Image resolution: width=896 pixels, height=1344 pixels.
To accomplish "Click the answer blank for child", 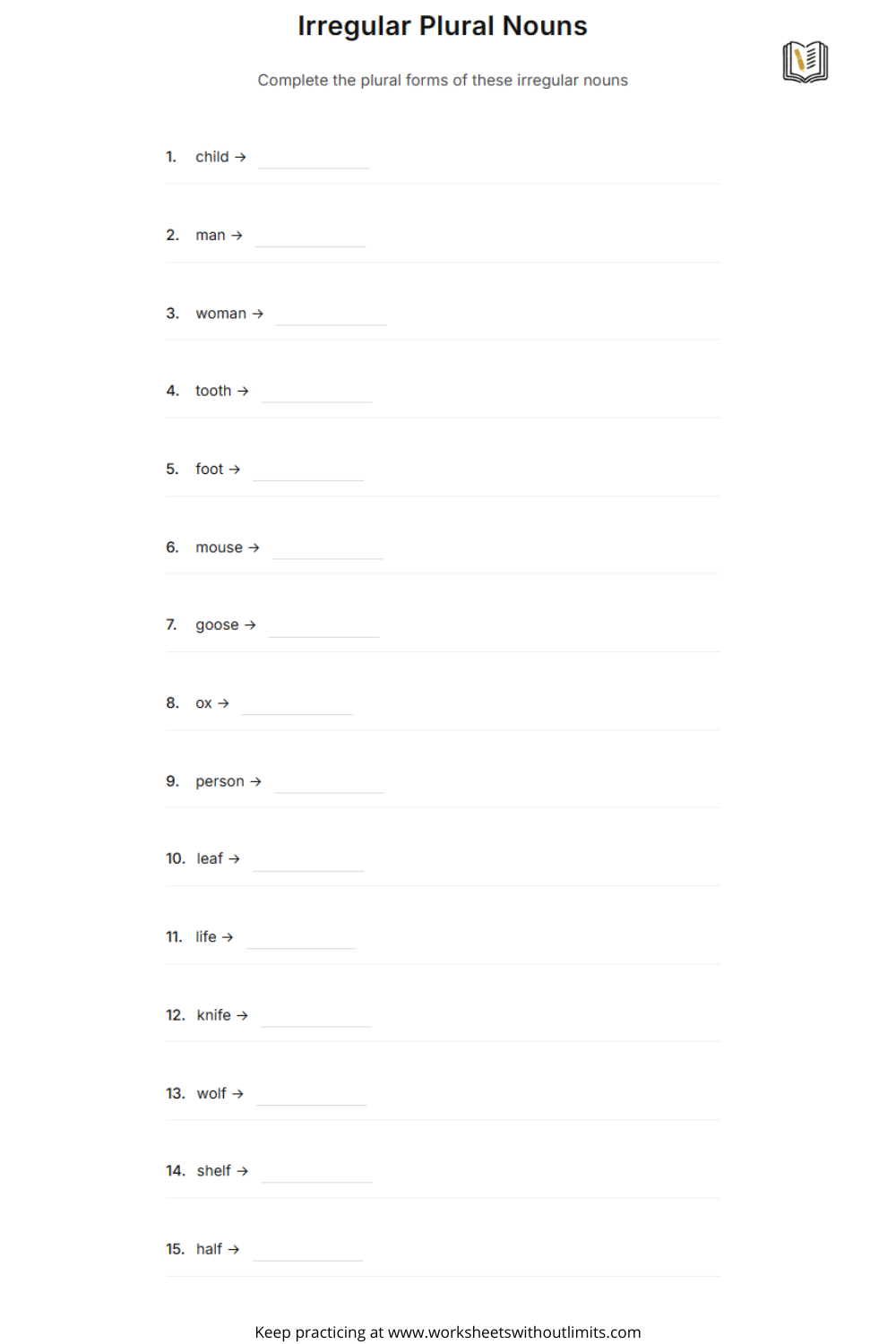I will [314, 159].
